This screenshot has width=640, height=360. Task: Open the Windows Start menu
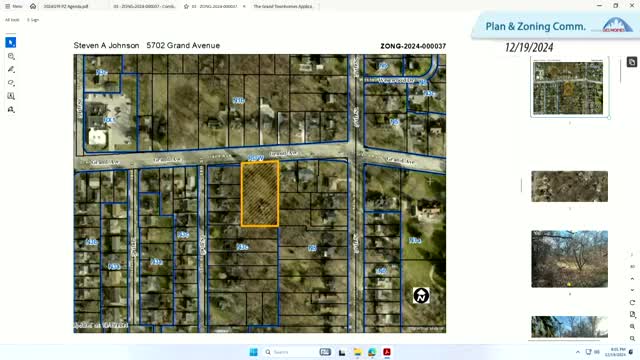coord(253,352)
